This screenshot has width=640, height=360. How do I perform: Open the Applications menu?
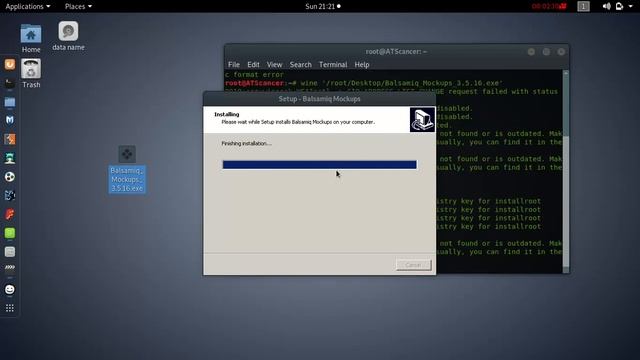pos(28,6)
